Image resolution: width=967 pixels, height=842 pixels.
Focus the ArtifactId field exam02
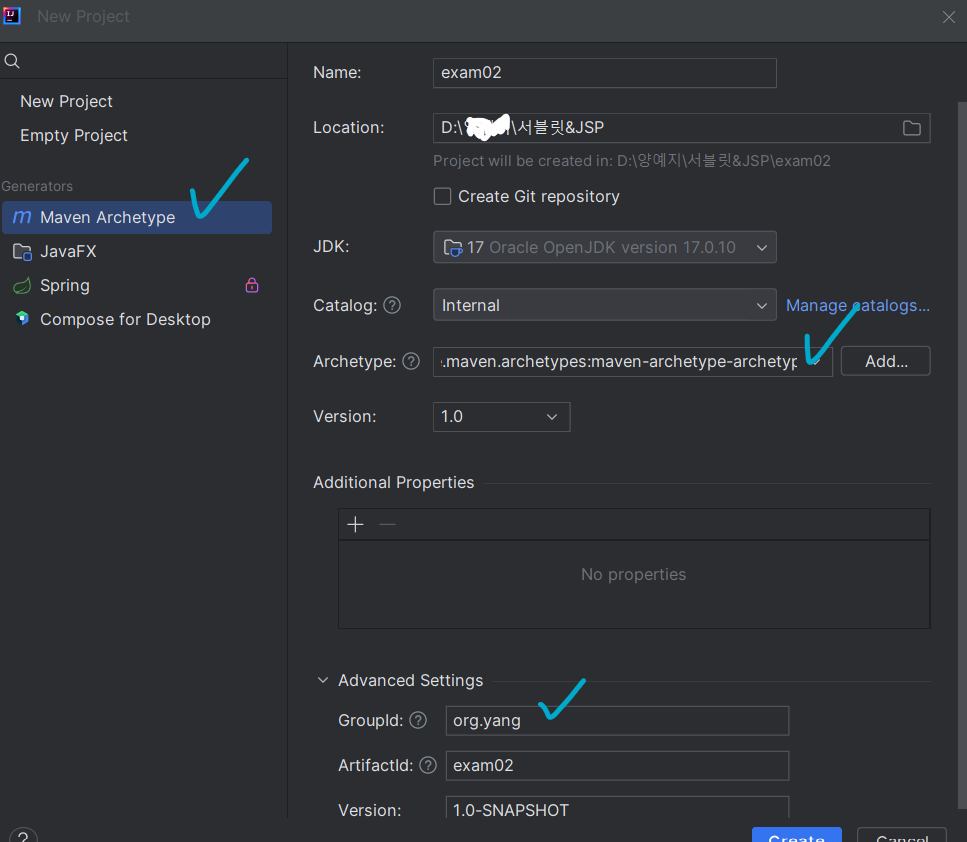617,766
